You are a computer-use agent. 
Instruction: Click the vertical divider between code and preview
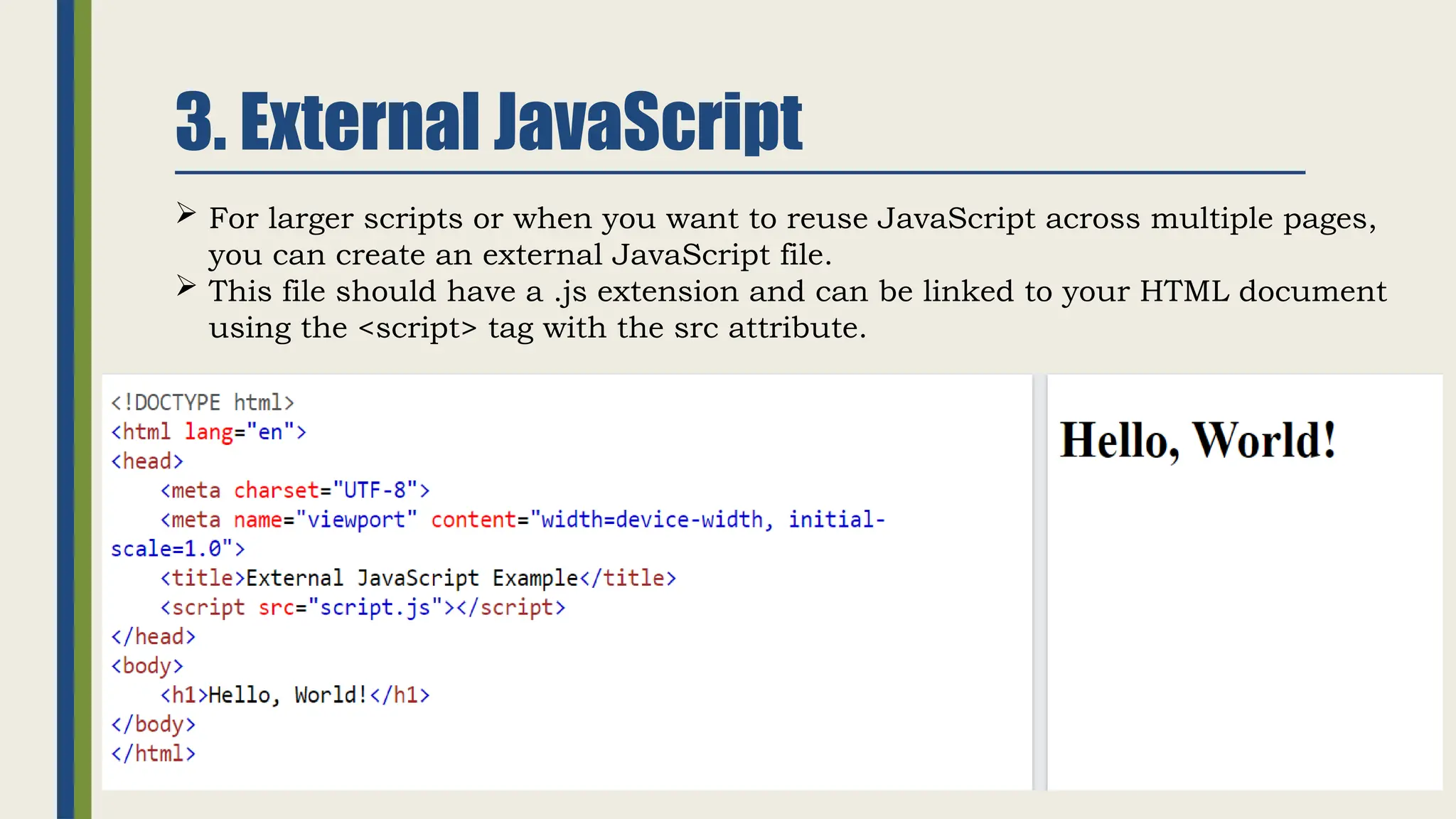[1039, 582]
